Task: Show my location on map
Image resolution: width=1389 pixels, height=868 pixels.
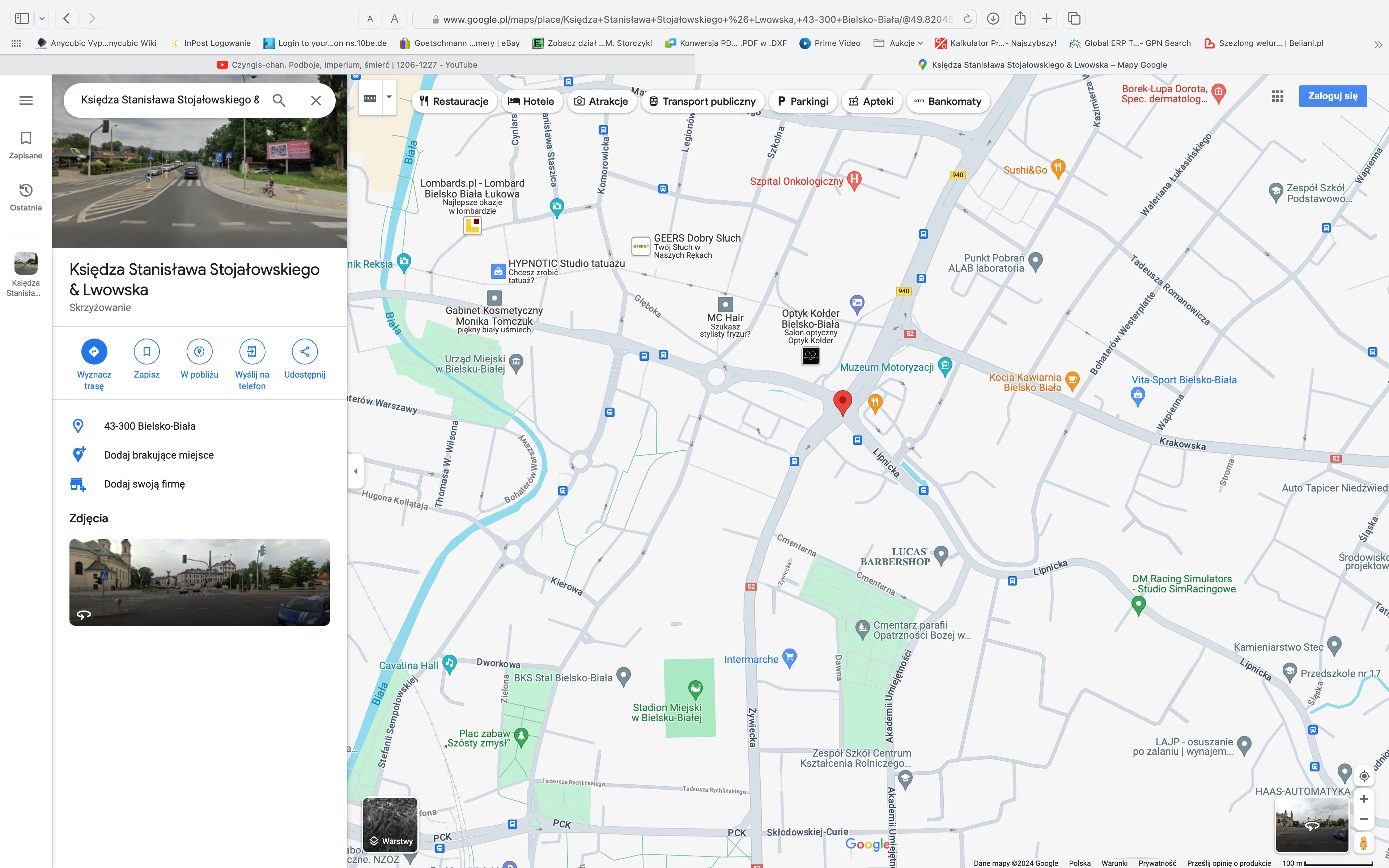Action: 1364,776
